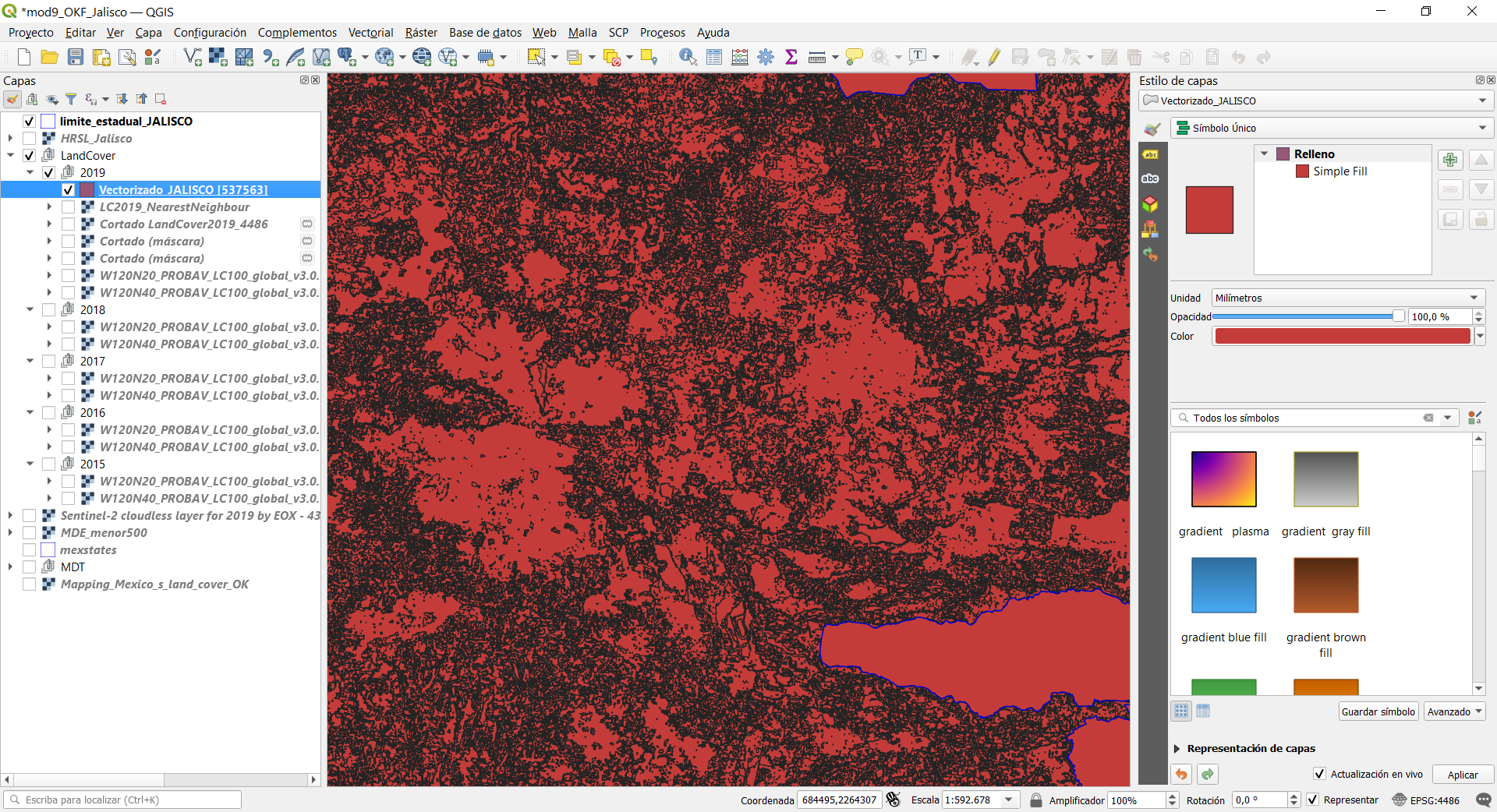Add a new vector layer icon

coord(193,57)
